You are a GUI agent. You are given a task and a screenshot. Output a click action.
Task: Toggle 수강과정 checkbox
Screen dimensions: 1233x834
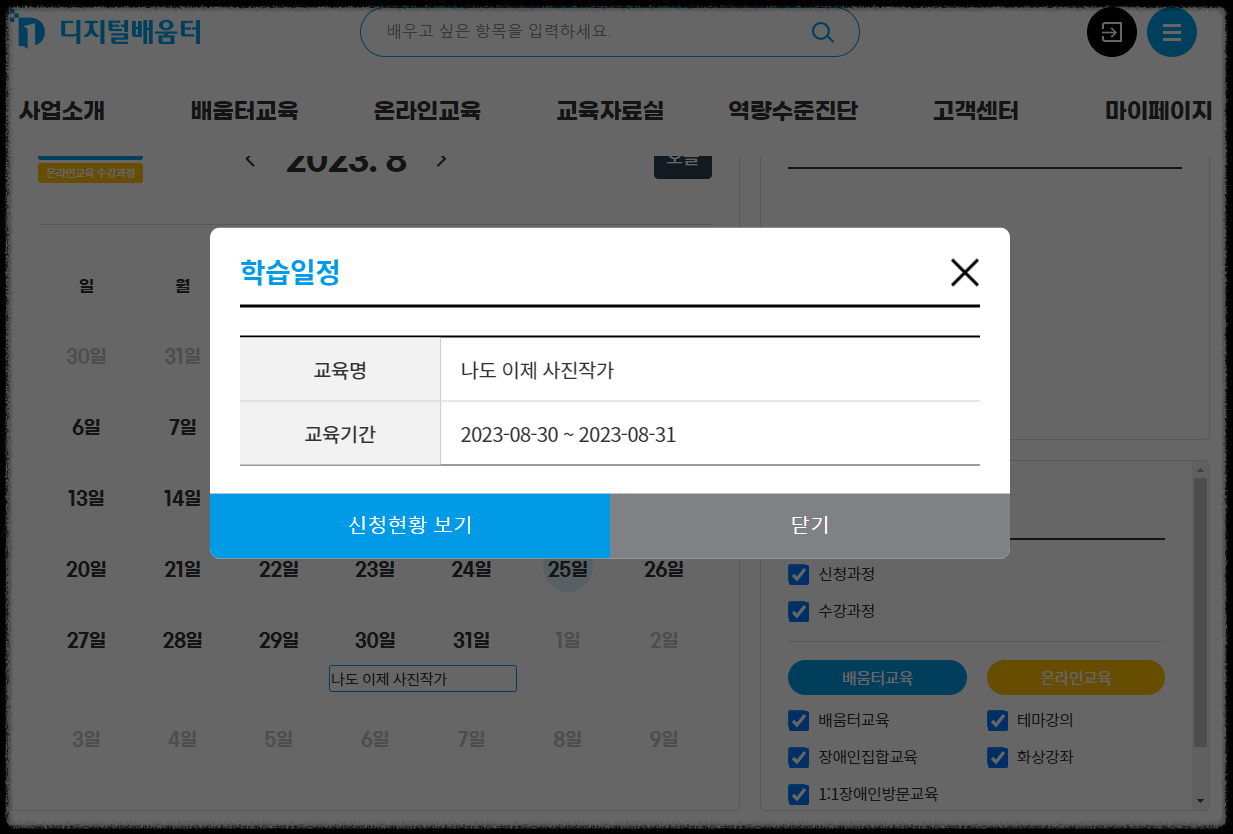[x=798, y=610]
